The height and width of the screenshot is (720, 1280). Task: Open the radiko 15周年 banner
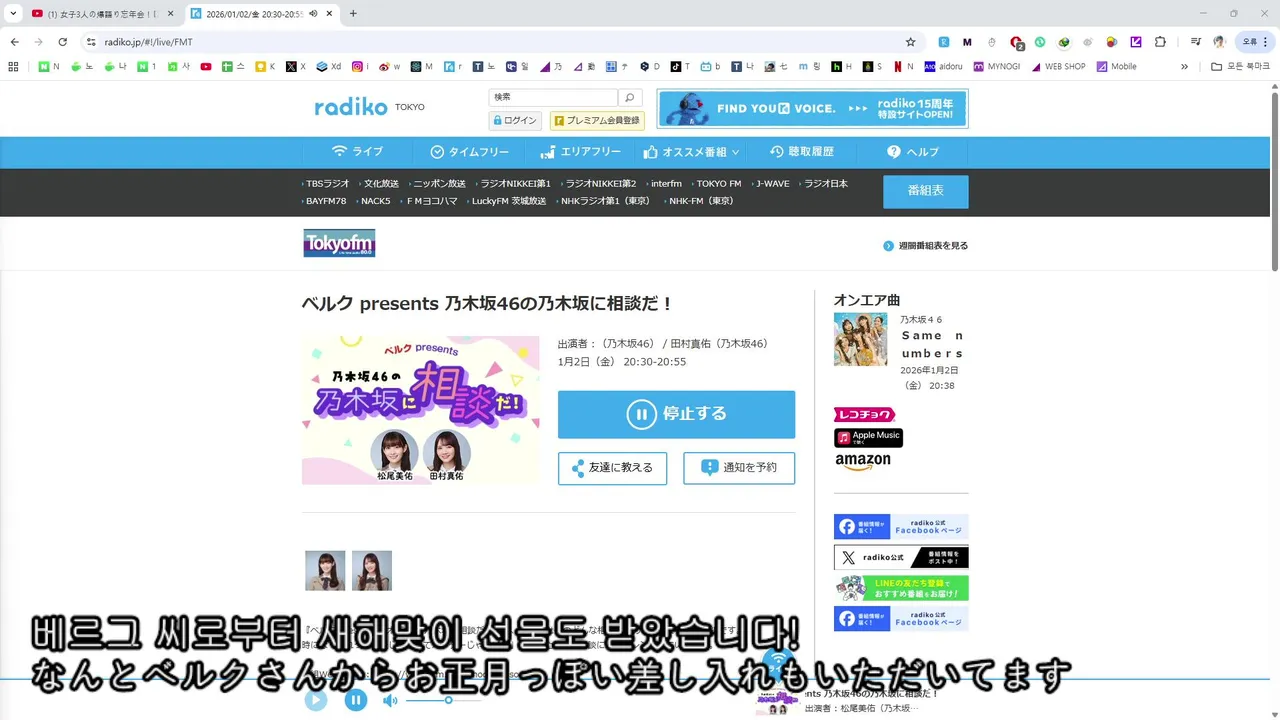[x=812, y=108]
